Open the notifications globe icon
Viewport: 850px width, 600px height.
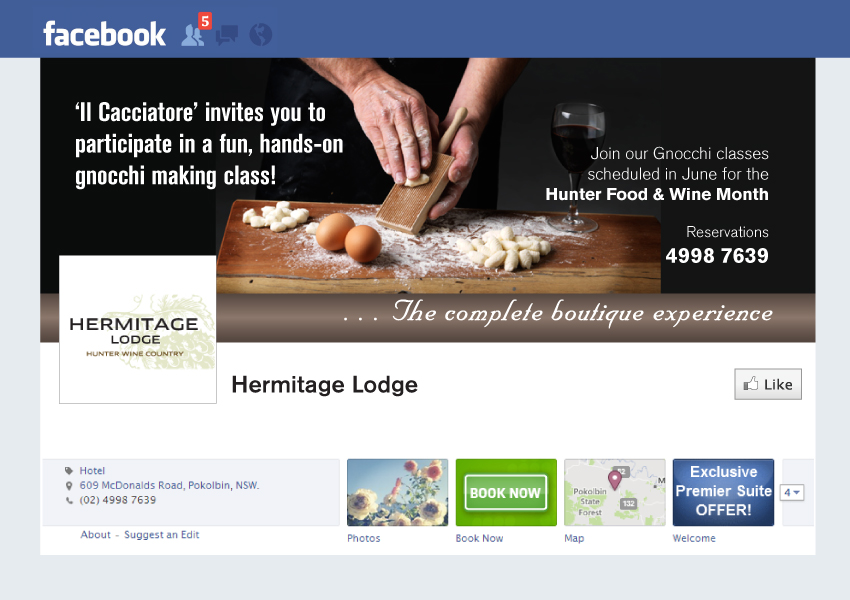point(261,35)
